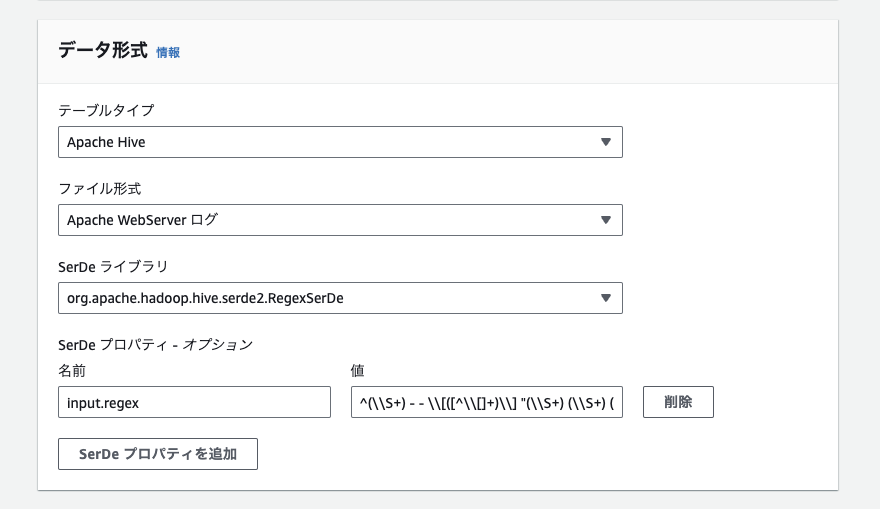Open the Apache Hive table type dropdown
Screen dimensions: 880x509
[340, 142]
